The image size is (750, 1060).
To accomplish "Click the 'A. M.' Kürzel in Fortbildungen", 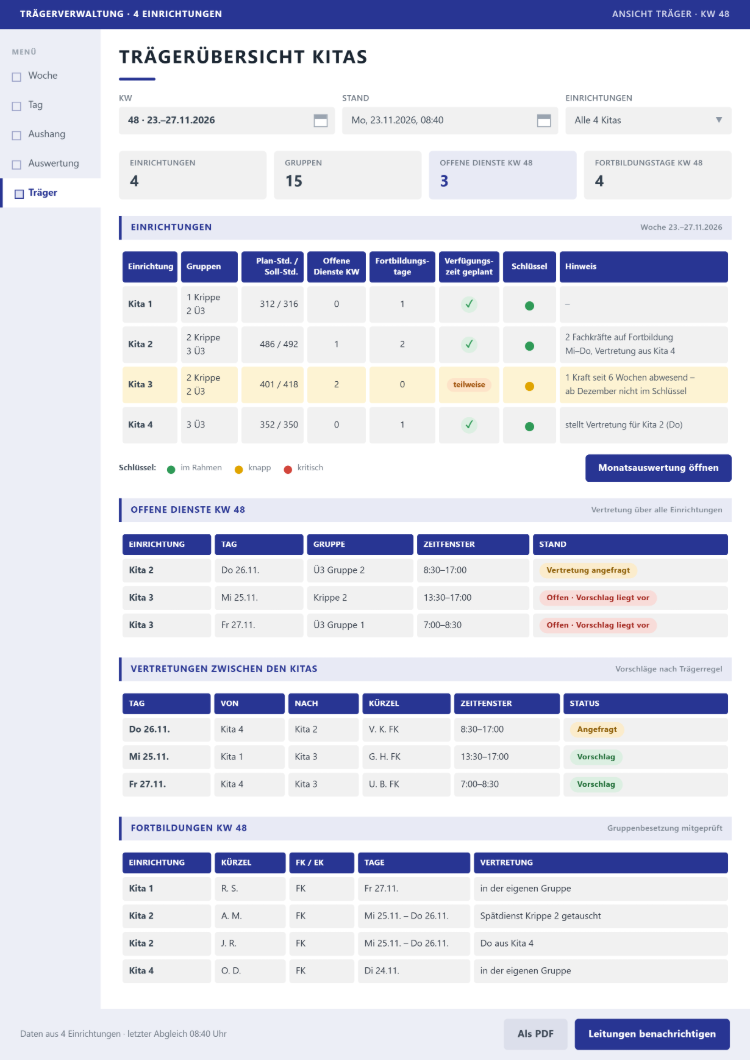I will 250,916.
